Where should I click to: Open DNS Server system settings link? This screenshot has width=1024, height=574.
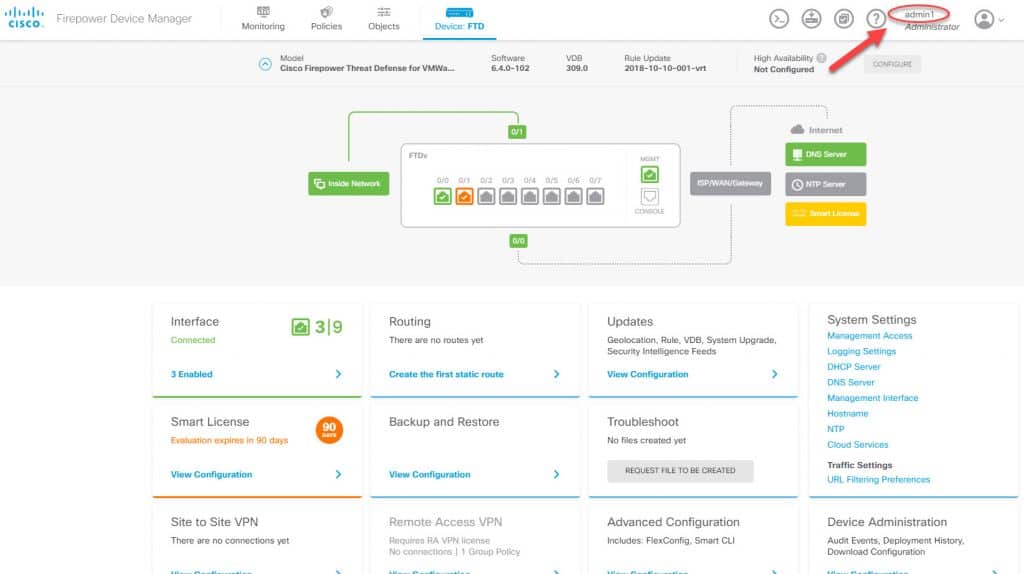[x=850, y=383]
